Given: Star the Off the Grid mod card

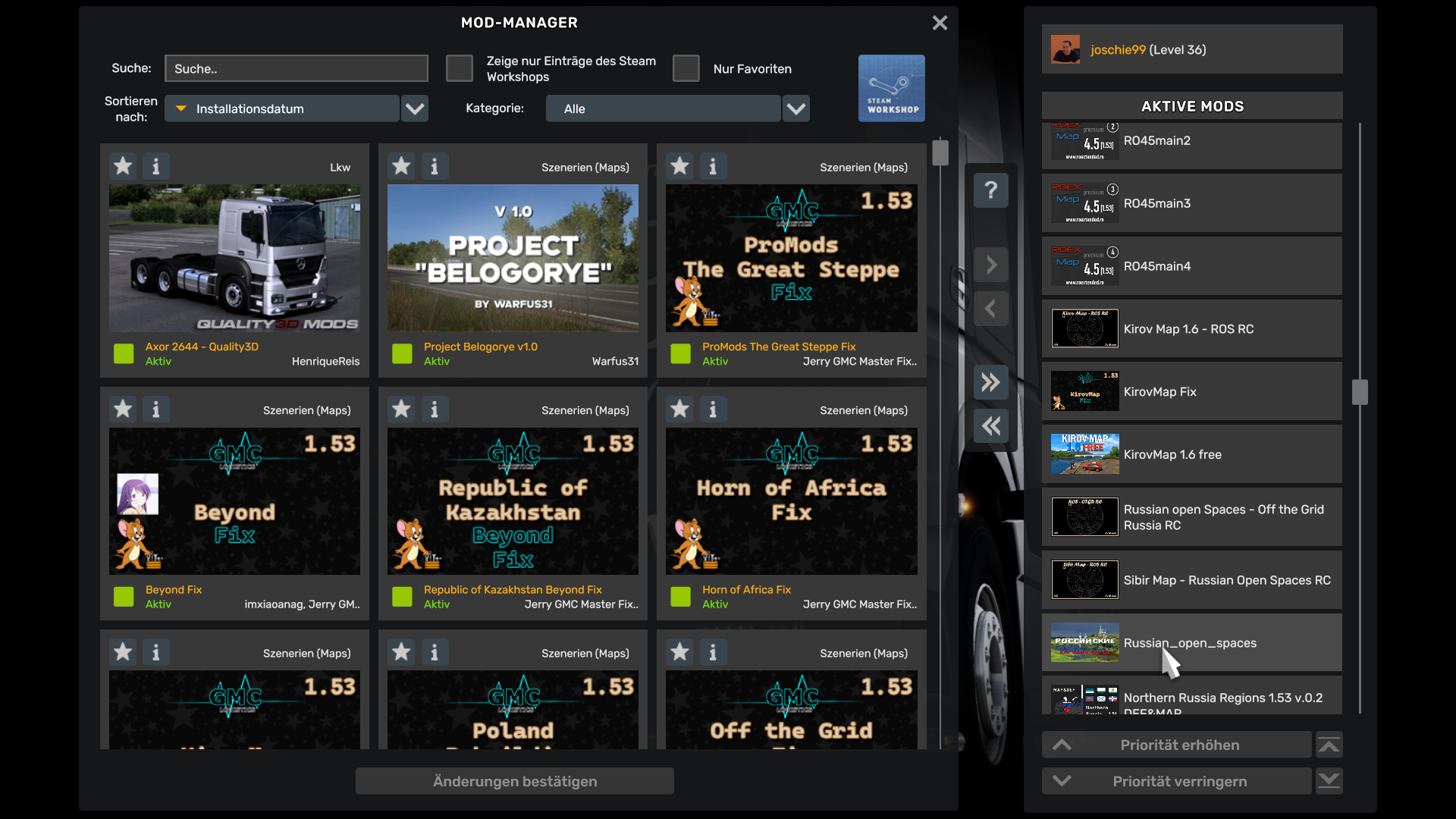Looking at the screenshot, I should tap(679, 652).
